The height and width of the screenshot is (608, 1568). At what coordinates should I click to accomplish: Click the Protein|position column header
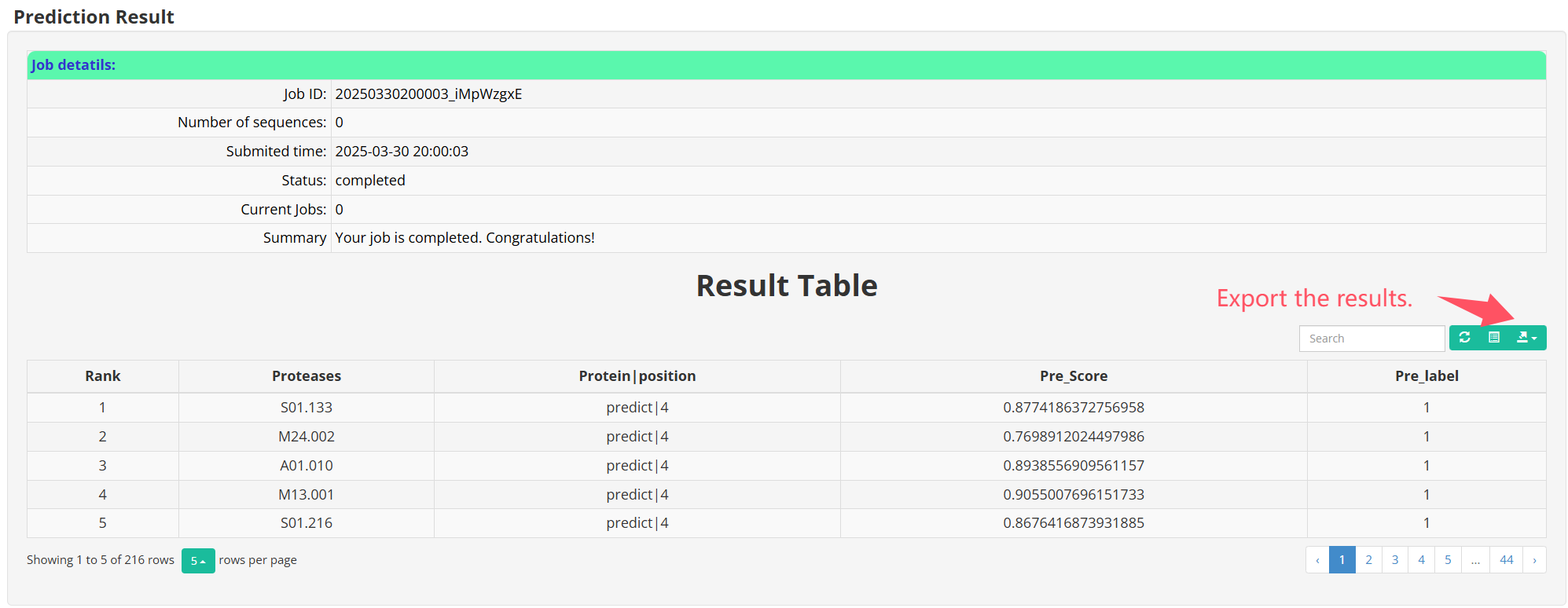[x=637, y=376]
